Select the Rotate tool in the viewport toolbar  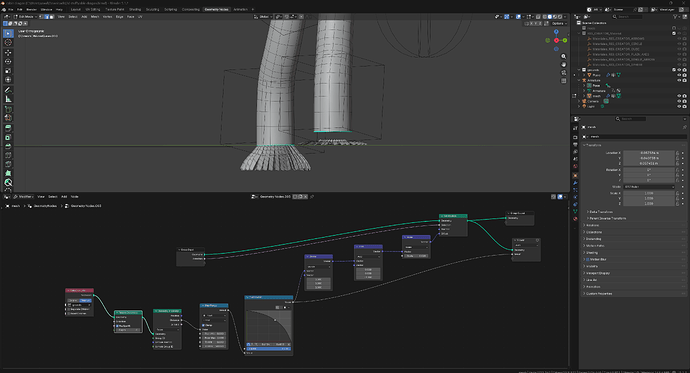click(x=8, y=62)
